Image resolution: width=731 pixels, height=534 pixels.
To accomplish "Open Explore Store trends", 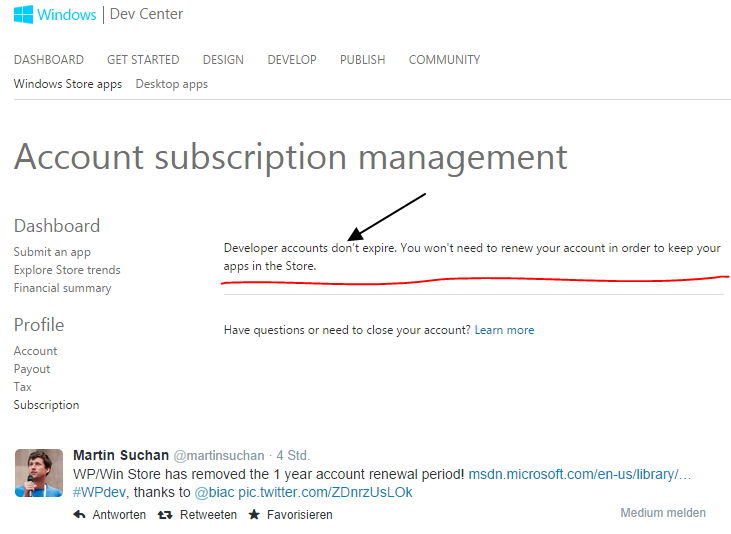I will (67, 270).
